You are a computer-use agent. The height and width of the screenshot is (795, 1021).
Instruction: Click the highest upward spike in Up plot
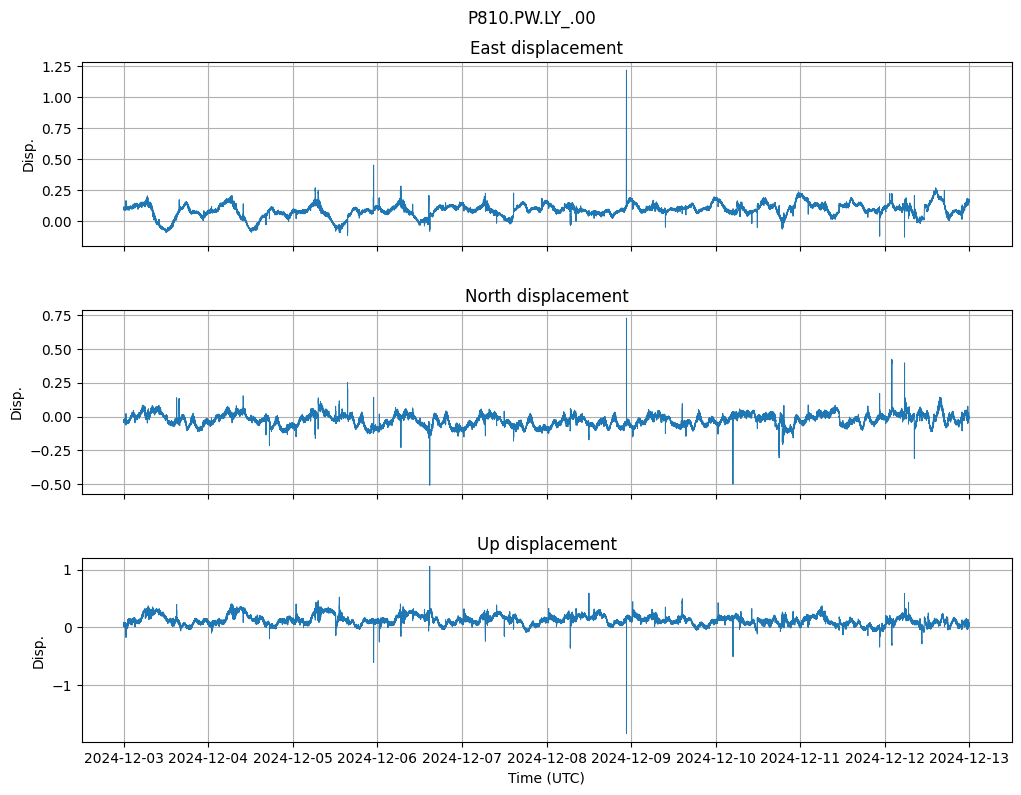click(430, 567)
